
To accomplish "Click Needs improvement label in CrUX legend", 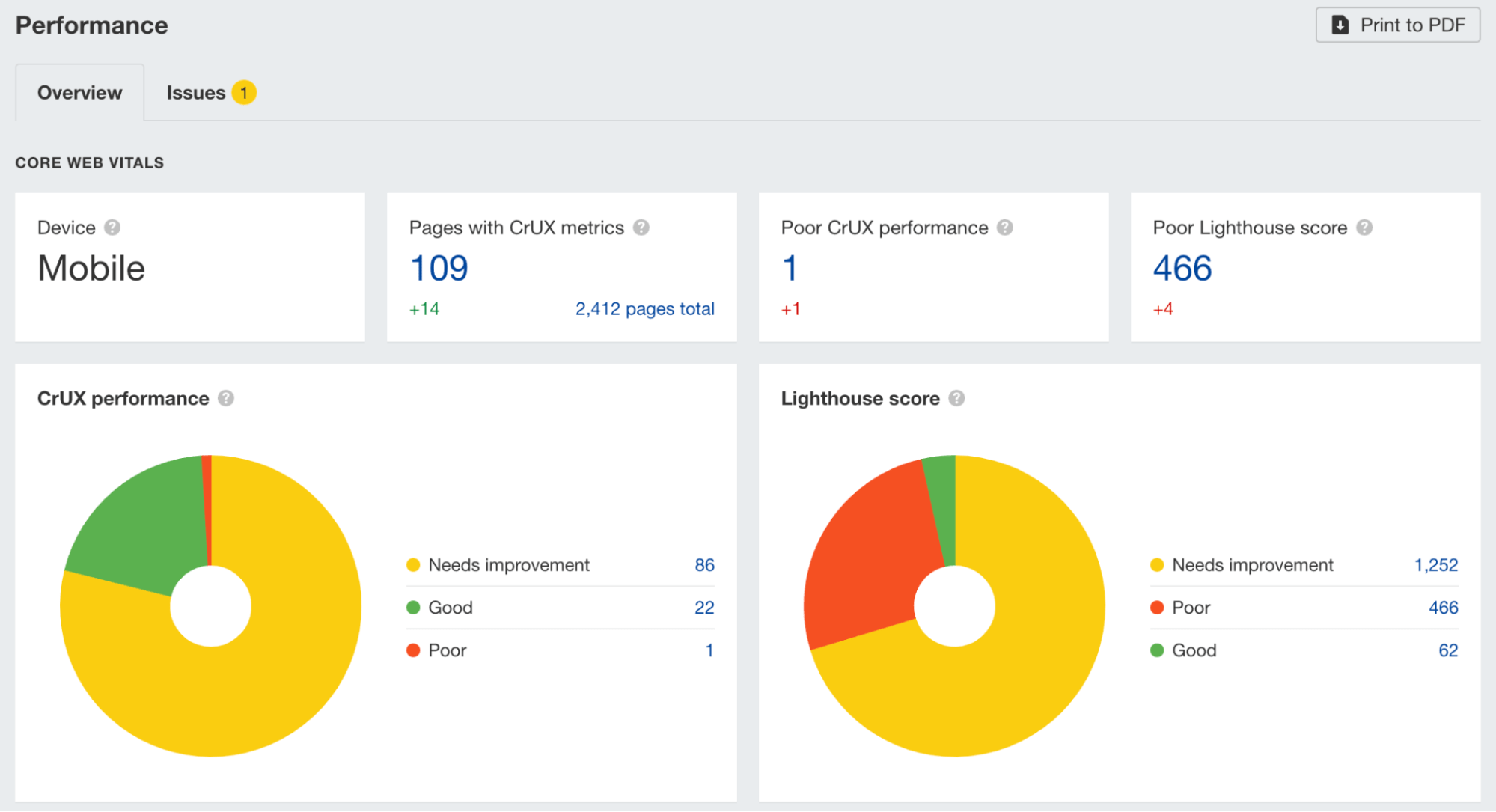I will point(509,565).
